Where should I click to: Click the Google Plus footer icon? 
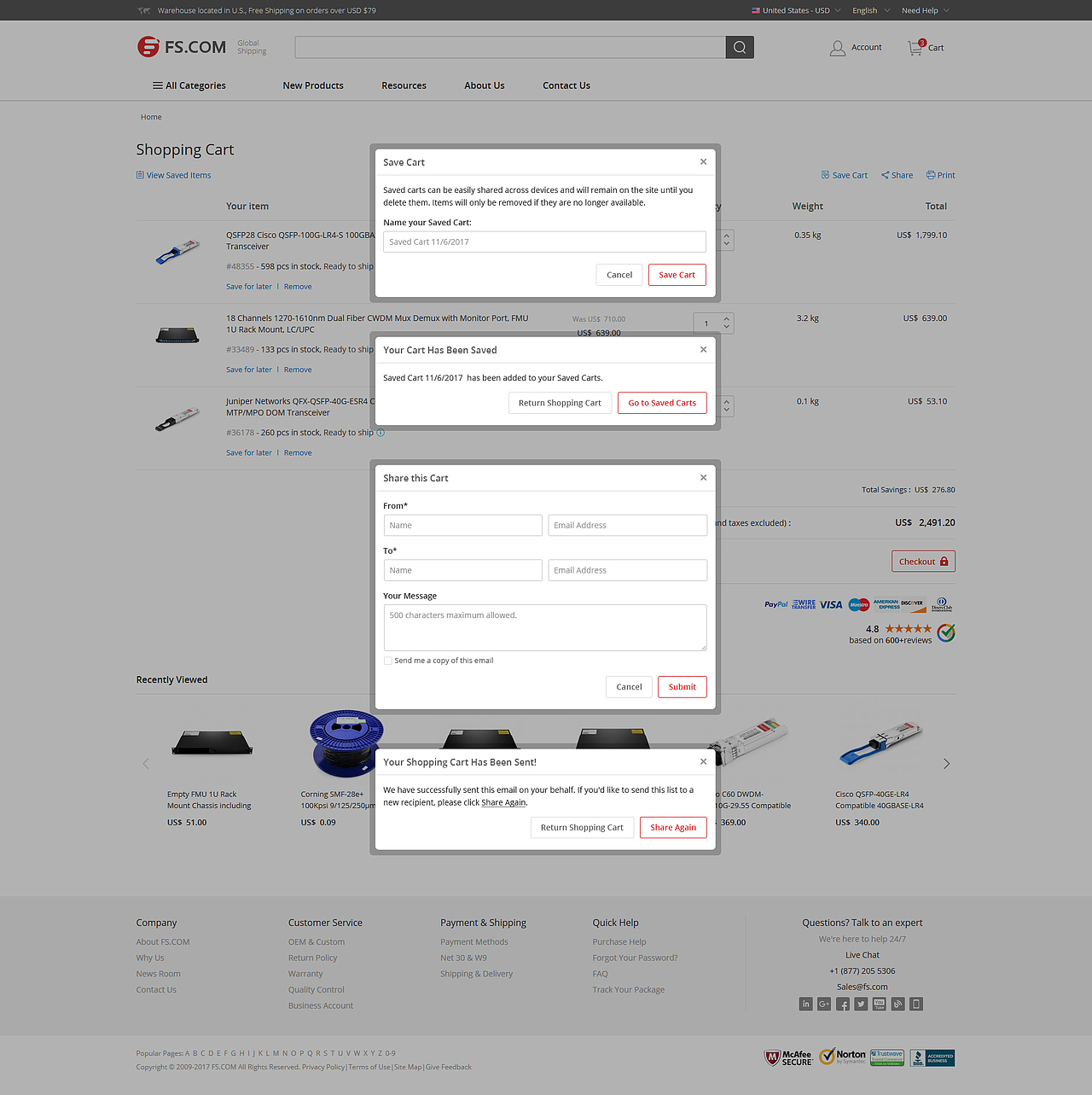[824, 1004]
